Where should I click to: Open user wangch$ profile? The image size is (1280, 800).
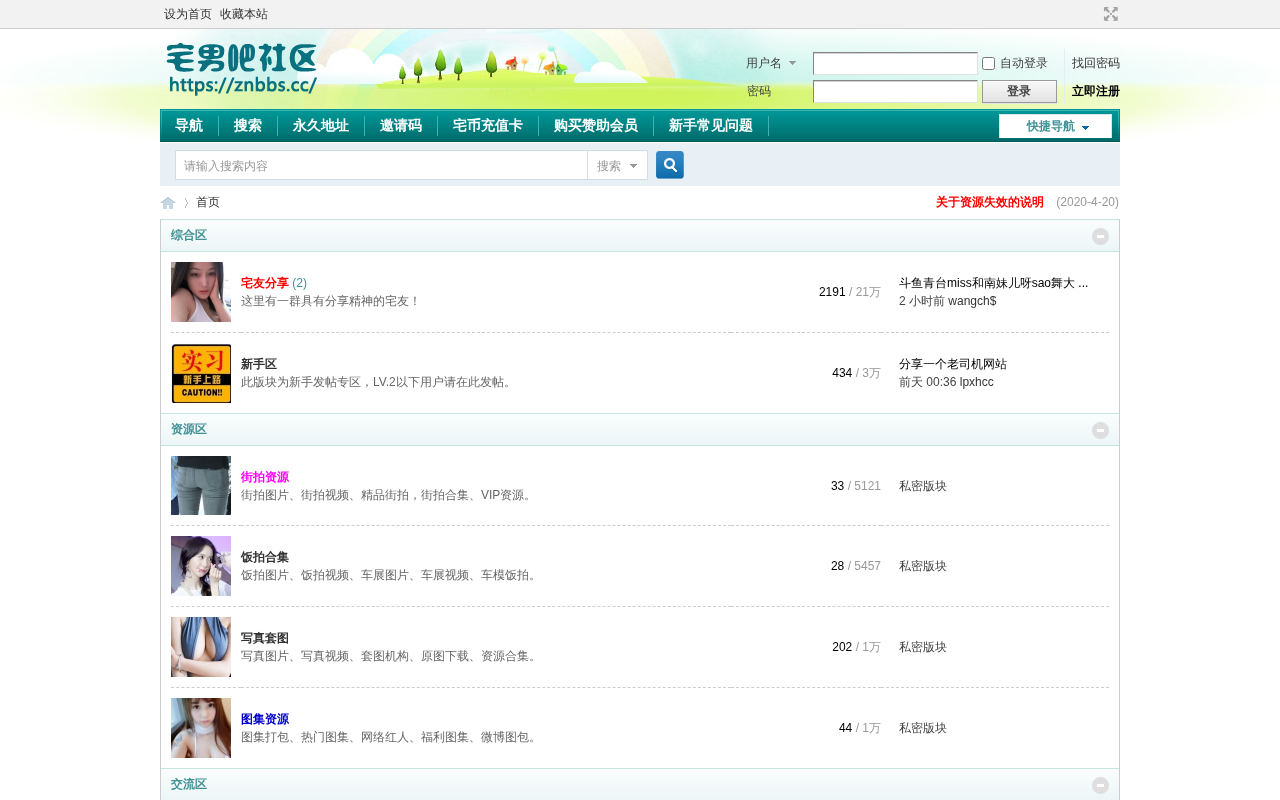click(972, 301)
